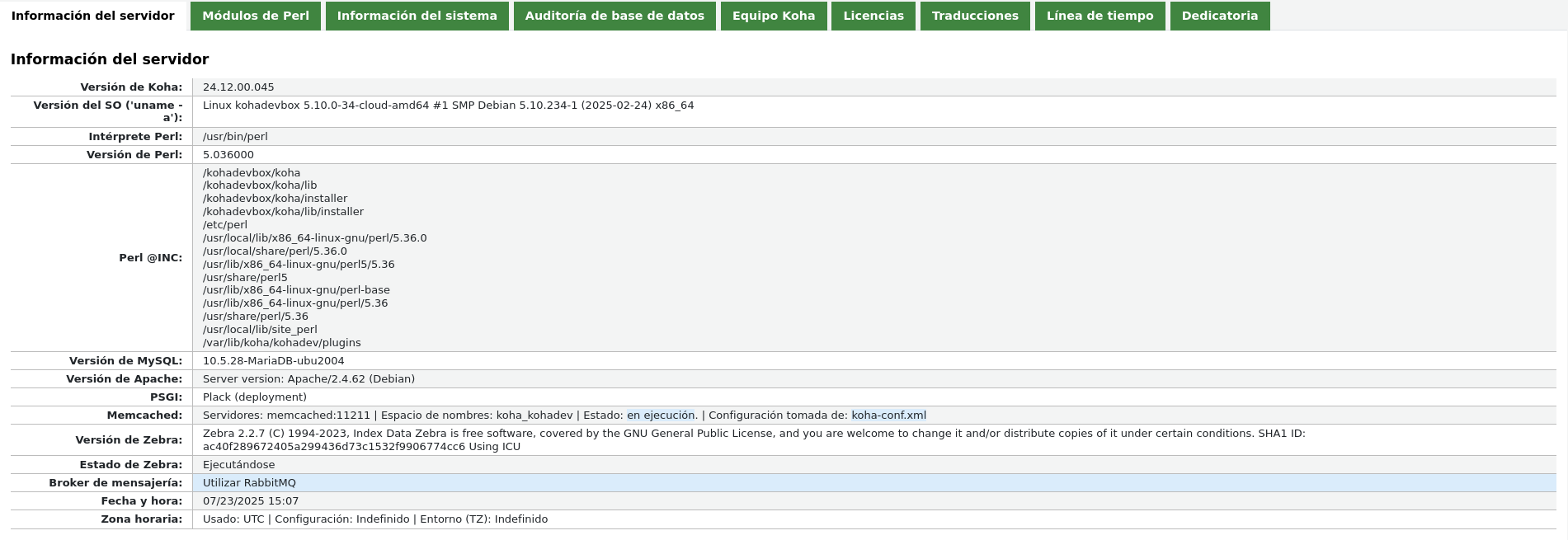The image size is (1568, 540).
Task: Click the date and time value 07/23/2025 15:07
Action: (251, 501)
